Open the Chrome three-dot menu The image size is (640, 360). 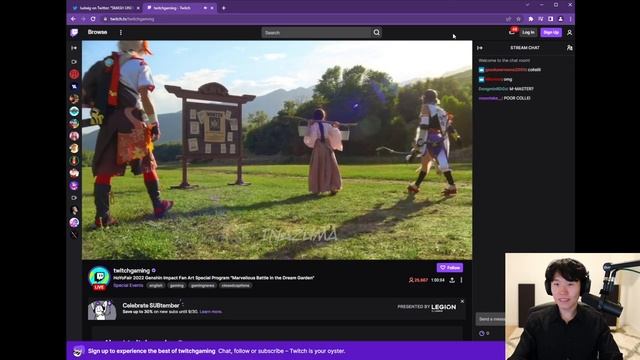coord(570,19)
